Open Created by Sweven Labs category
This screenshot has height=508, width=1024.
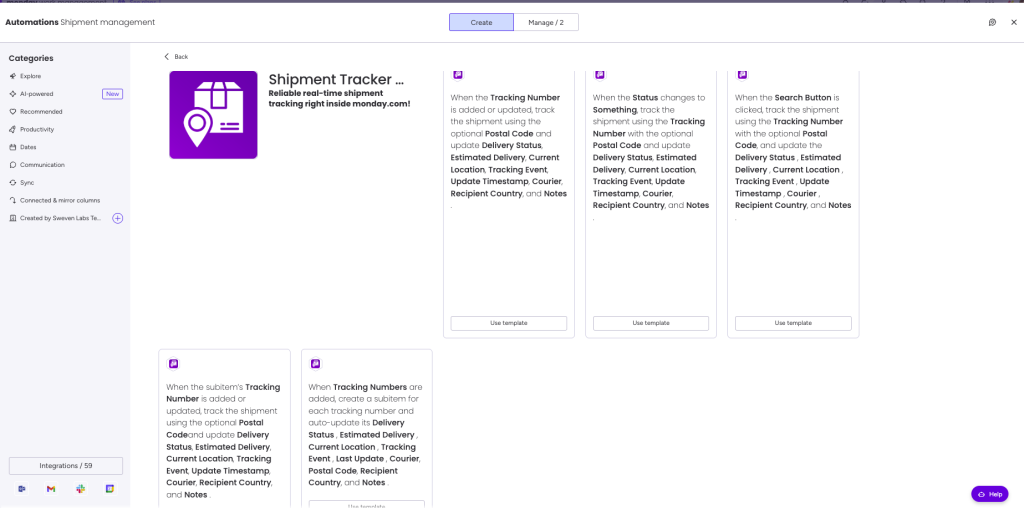pyautogui.click(x=59, y=218)
